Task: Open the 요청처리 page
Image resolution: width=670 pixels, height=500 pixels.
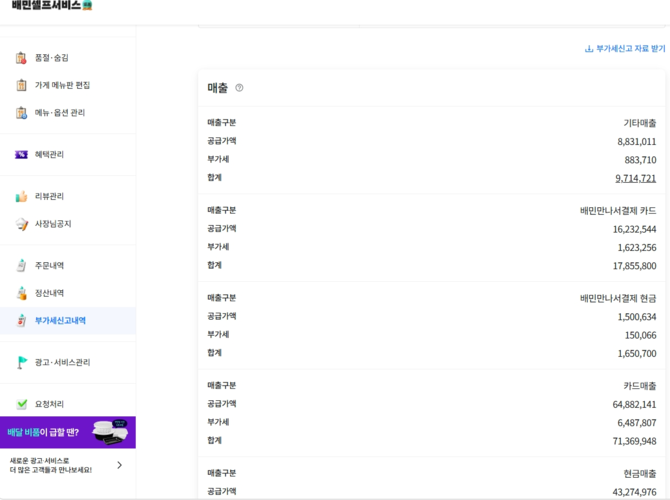Action: (x=68, y=404)
